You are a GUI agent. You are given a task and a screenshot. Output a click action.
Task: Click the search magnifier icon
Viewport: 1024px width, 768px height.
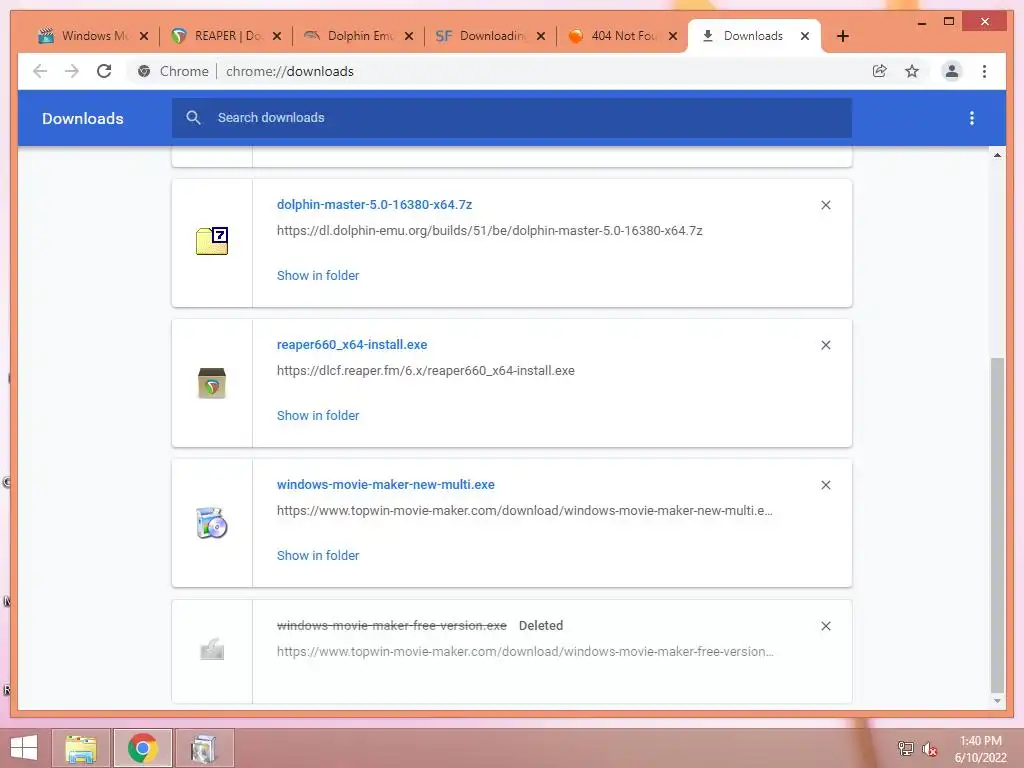193,118
